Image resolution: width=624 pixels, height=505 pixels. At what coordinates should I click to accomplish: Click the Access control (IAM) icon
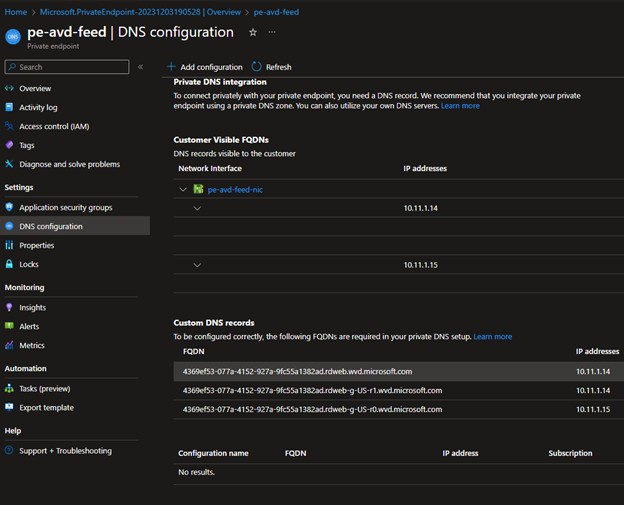coord(9,126)
